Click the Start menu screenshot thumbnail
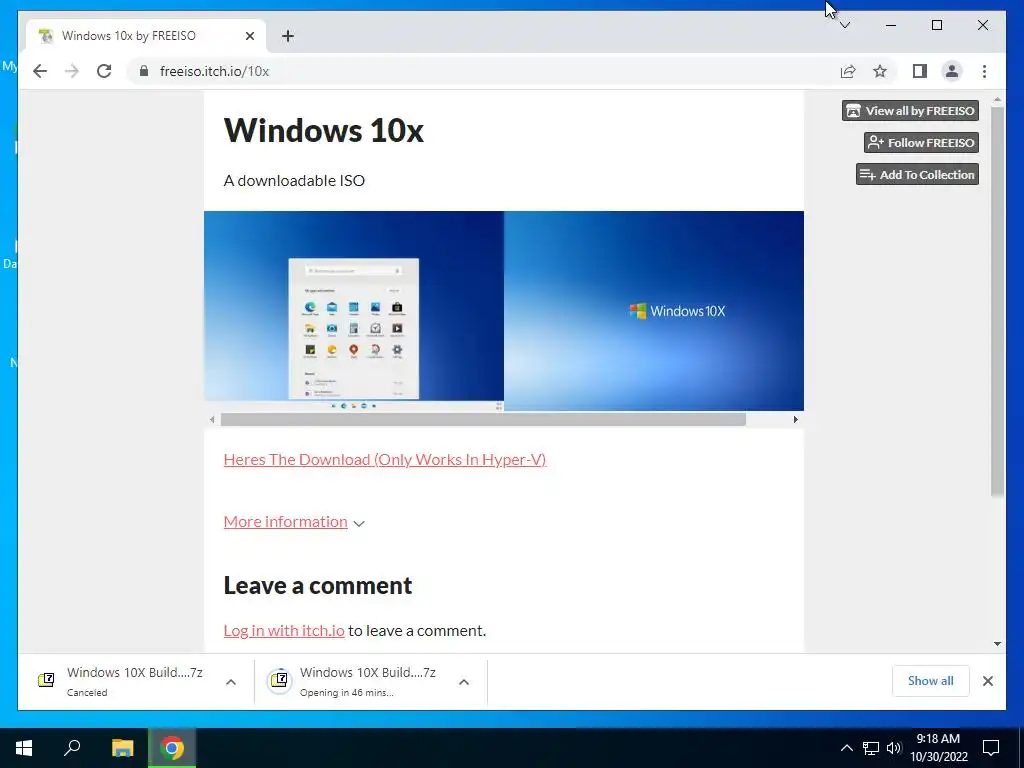The height and width of the screenshot is (768, 1024). 354,311
